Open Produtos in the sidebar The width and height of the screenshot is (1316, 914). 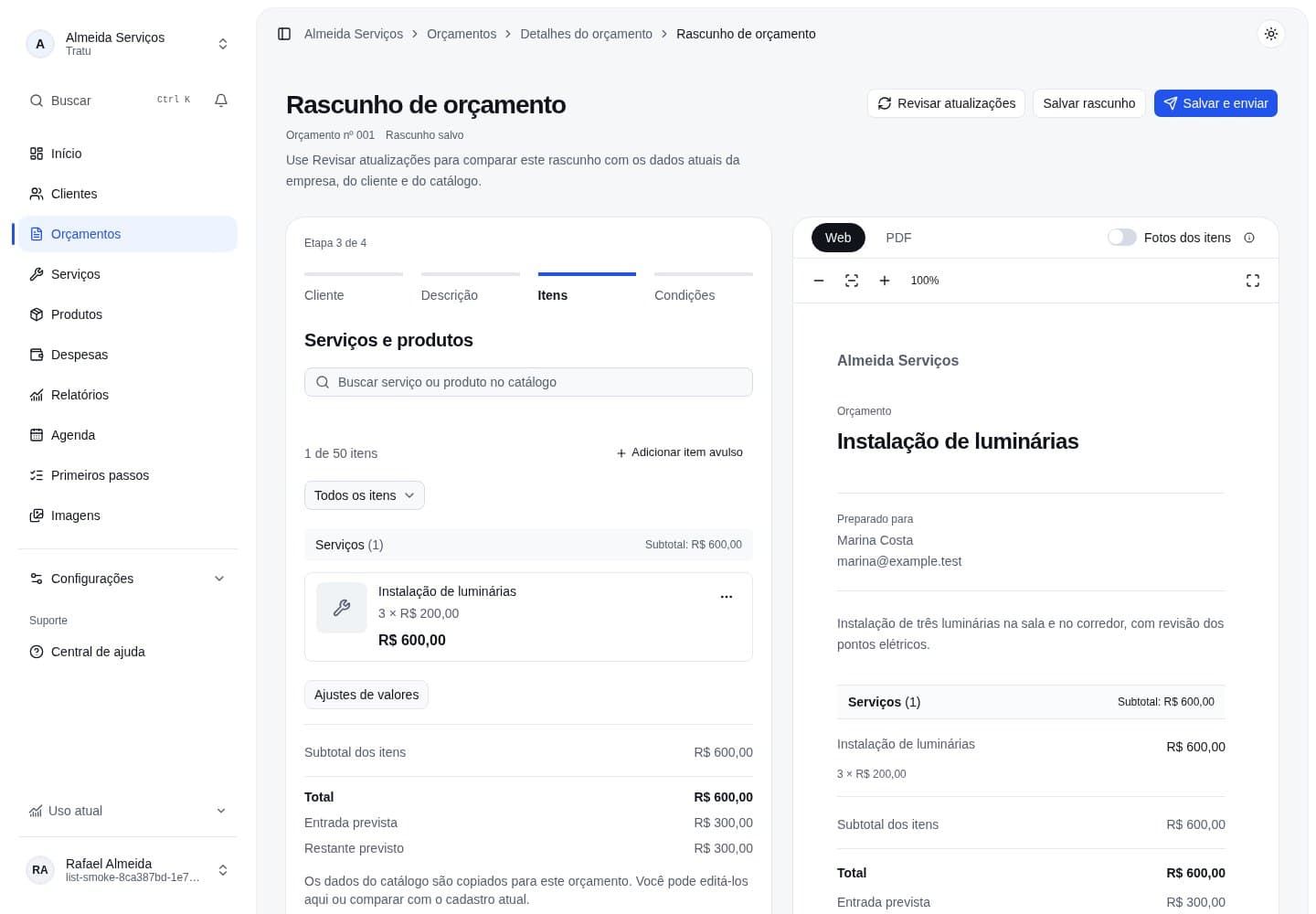coord(128,314)
